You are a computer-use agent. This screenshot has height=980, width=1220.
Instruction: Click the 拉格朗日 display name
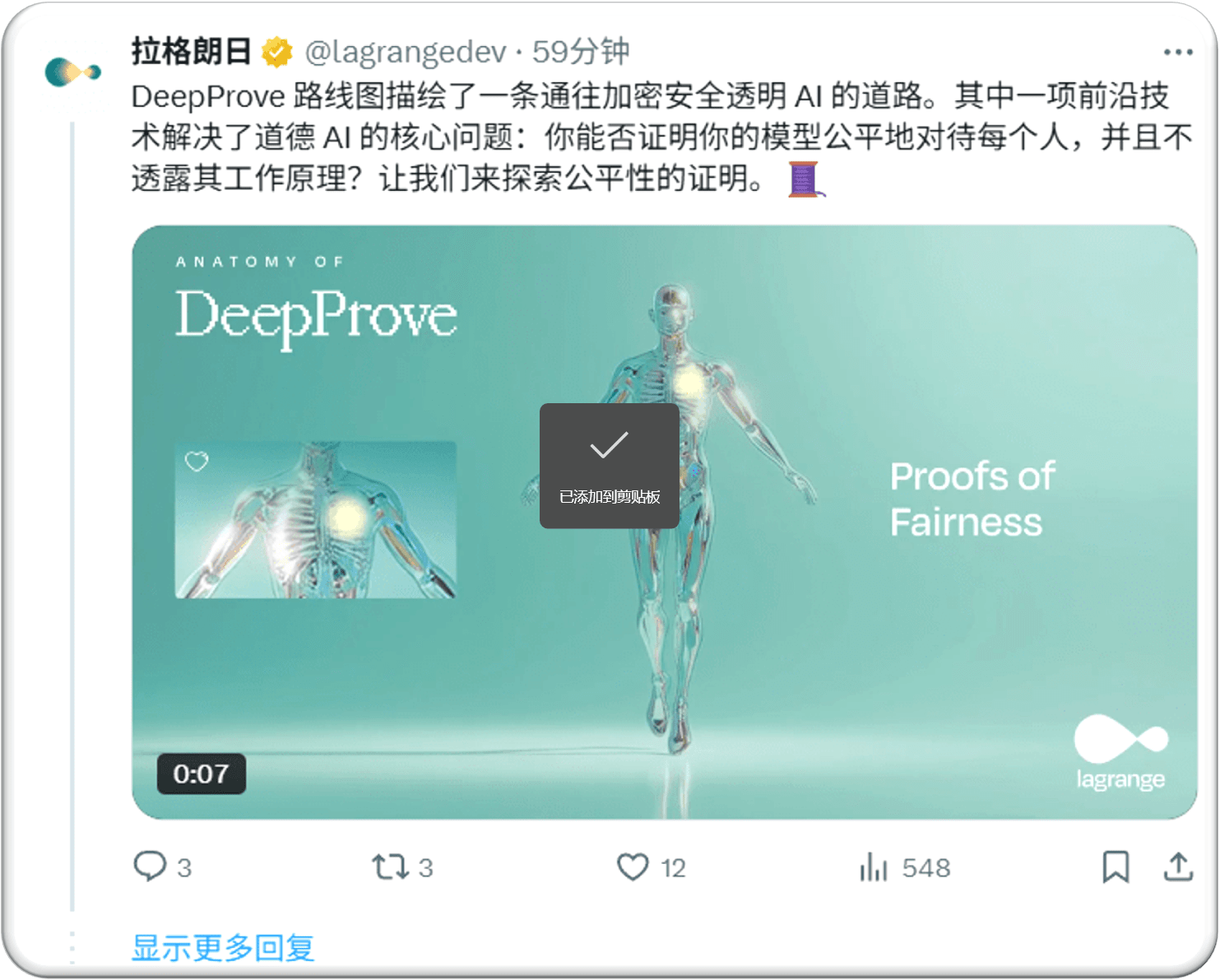point(191,51)
